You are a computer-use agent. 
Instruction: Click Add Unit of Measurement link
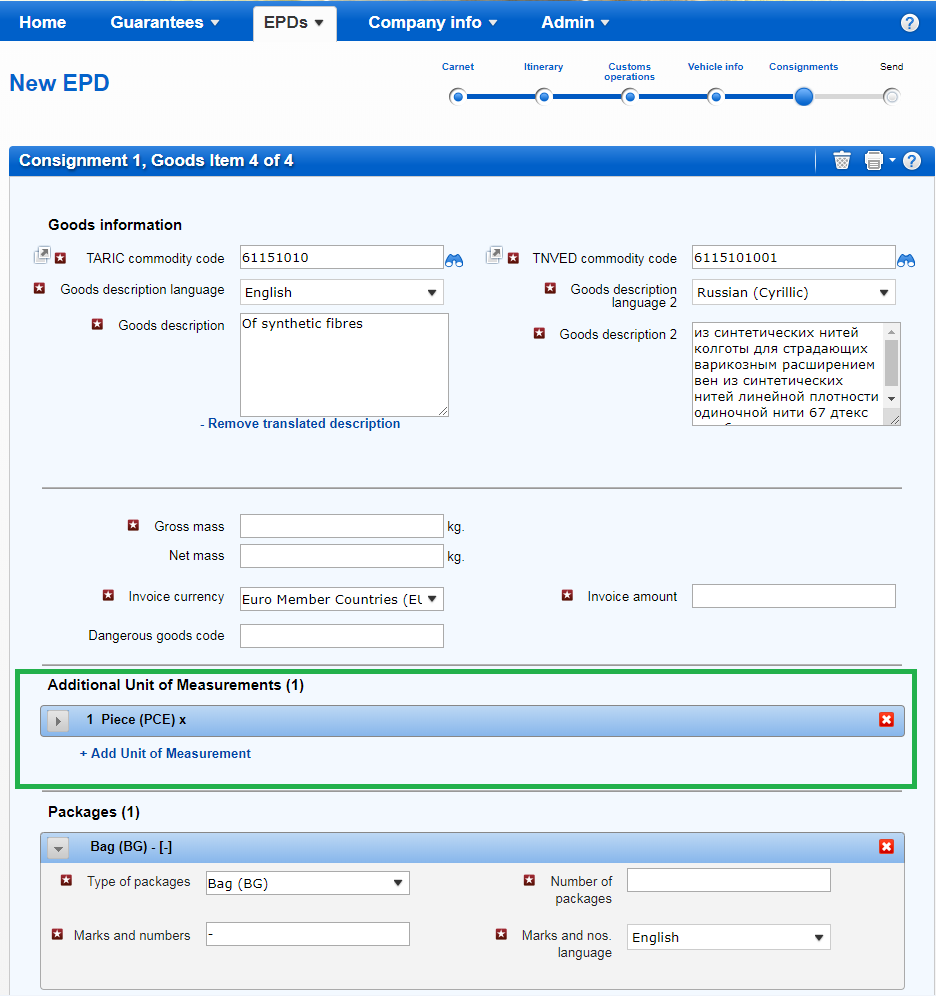[x=165, y=754]
